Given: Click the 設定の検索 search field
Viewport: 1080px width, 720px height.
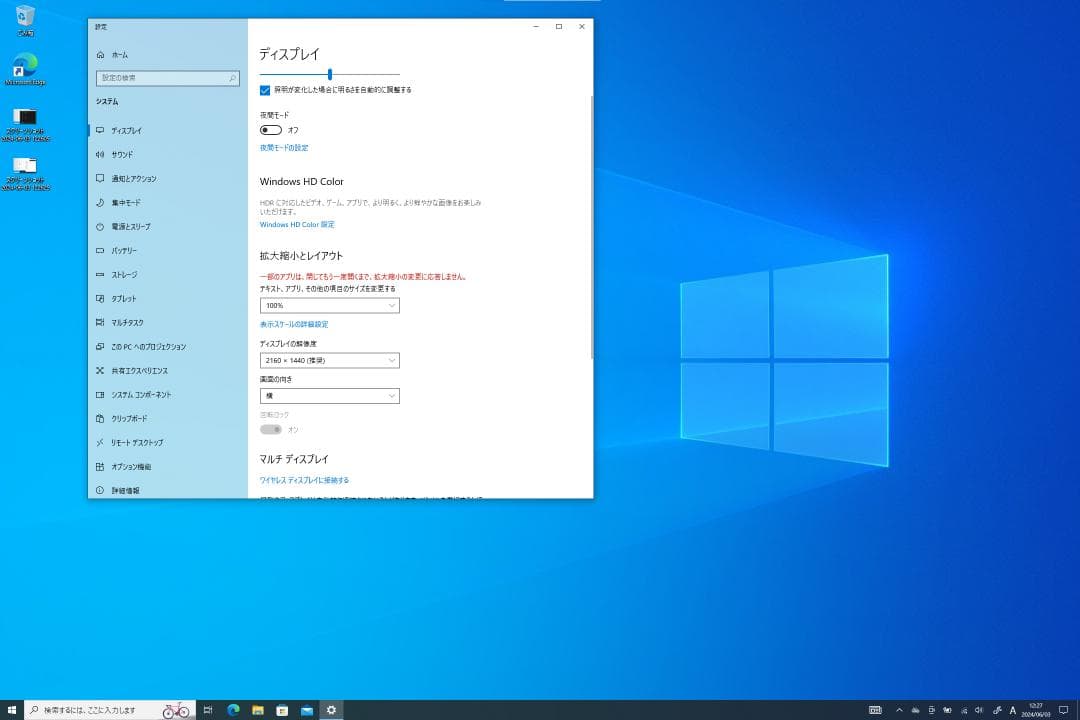Looking at the screenshot, I should (x=168, y=79).
